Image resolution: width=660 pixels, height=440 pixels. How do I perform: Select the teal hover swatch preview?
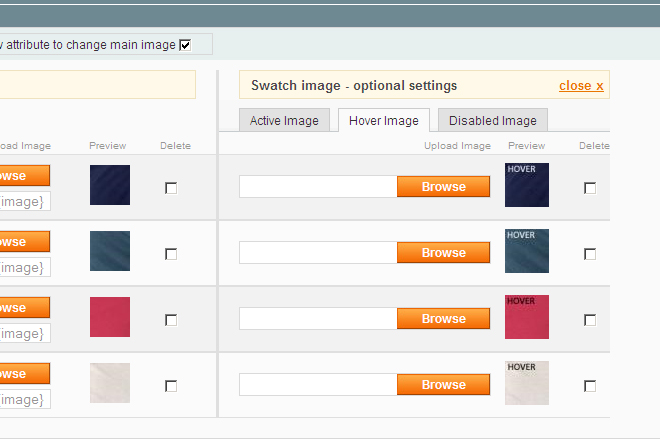(527, 251)
